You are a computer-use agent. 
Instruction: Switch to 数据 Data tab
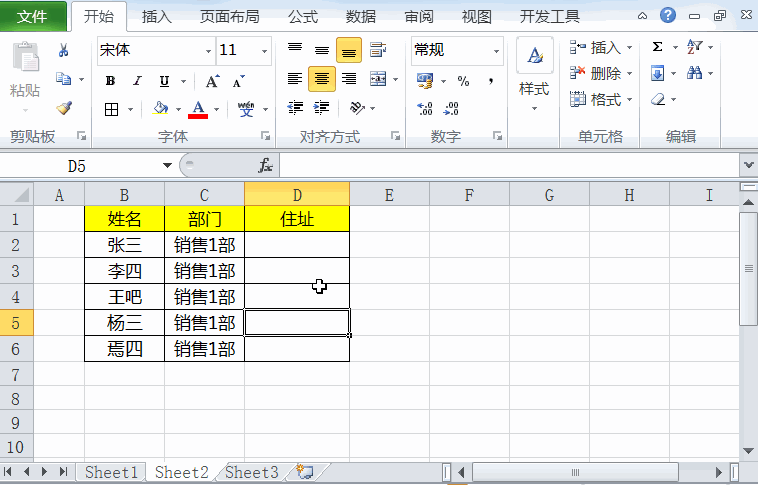pos(361,17)
